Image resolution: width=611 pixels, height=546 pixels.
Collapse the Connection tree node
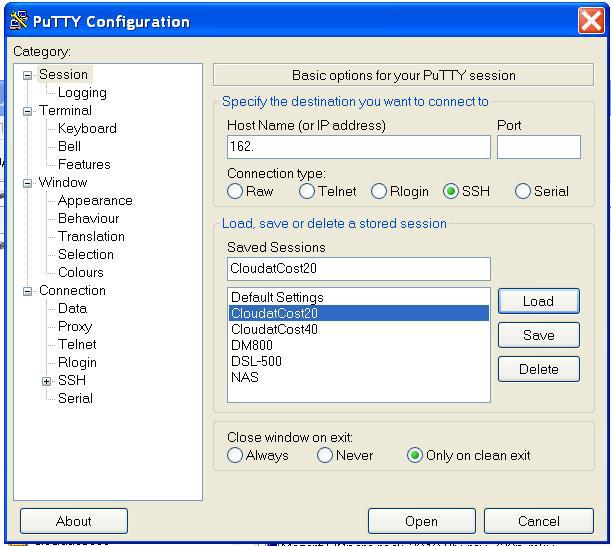27,291
